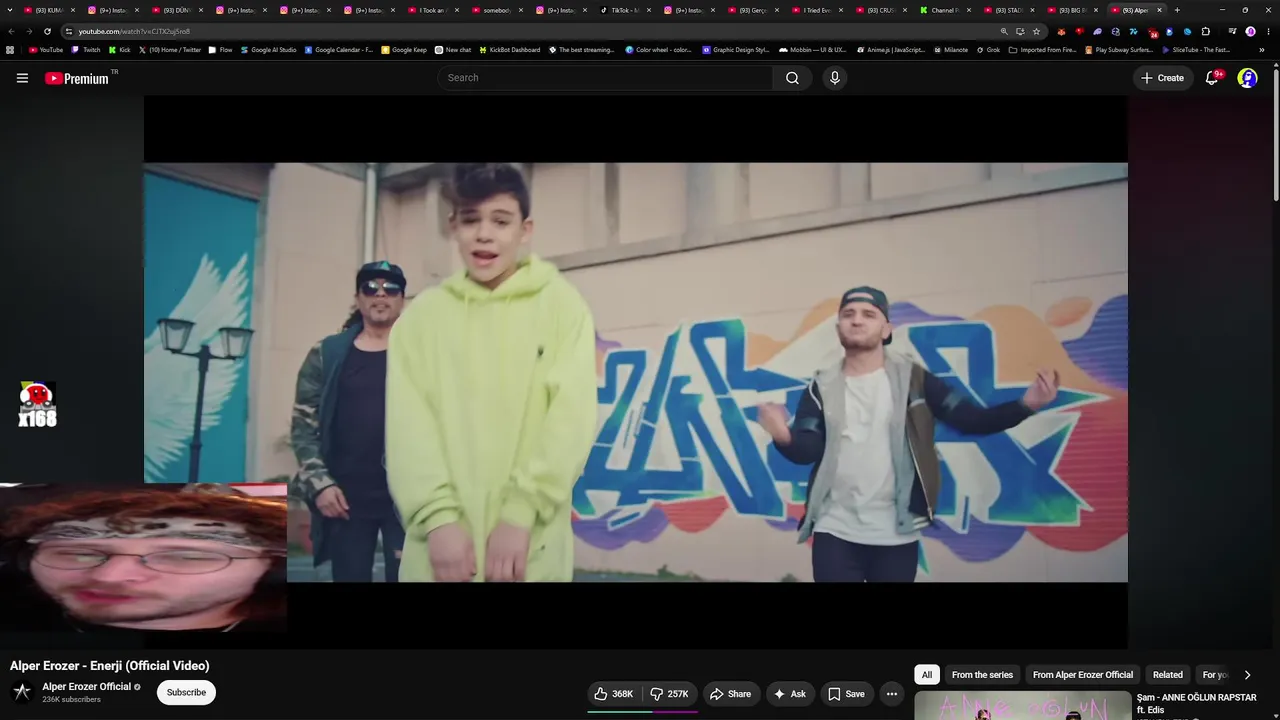This screenshot has height=720, width=1280.
Task: Open the YouTube account avatar menu
Action: [x=1247, y=78]
